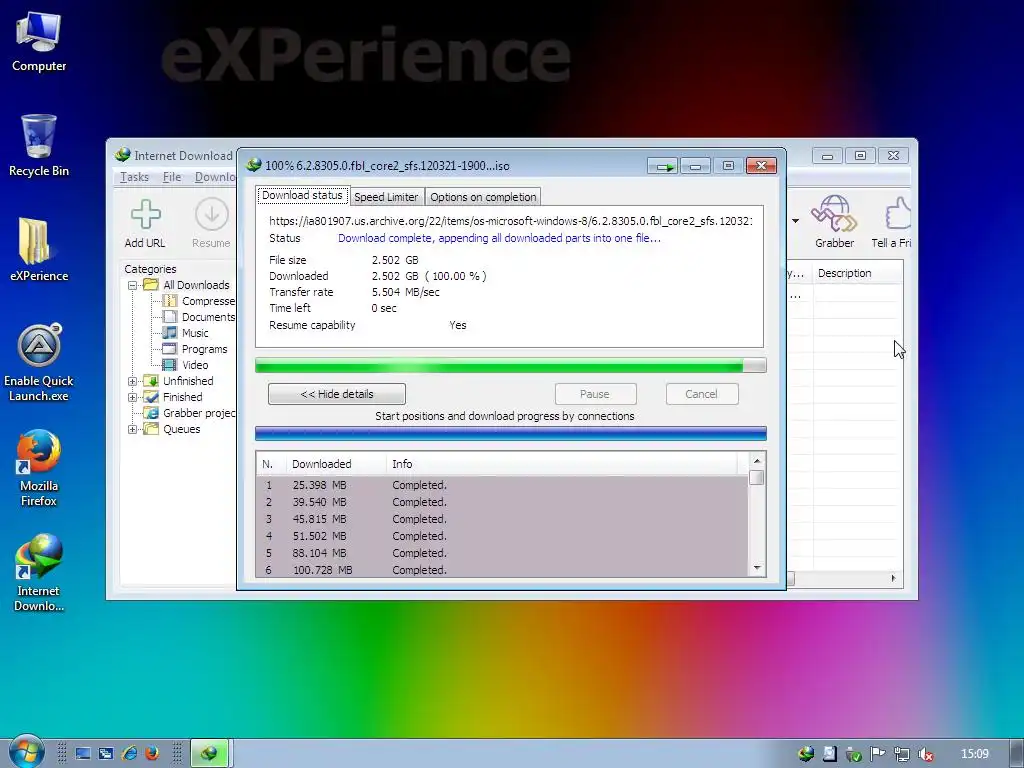This screenshot has width=1024, height=768.
Task: Click the Resume toolbar icon
Action: click(x=211, y=215)
